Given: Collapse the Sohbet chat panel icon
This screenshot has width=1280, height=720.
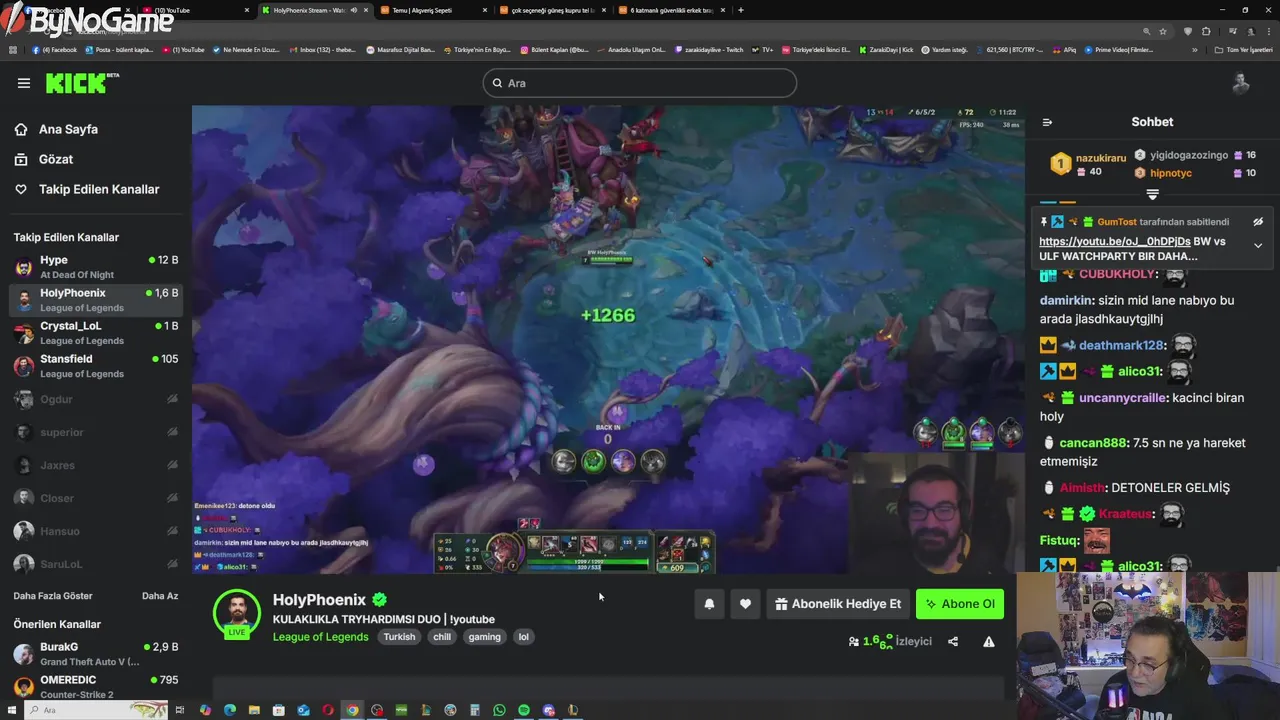Looking at the screenshot, I should 1047,122.
